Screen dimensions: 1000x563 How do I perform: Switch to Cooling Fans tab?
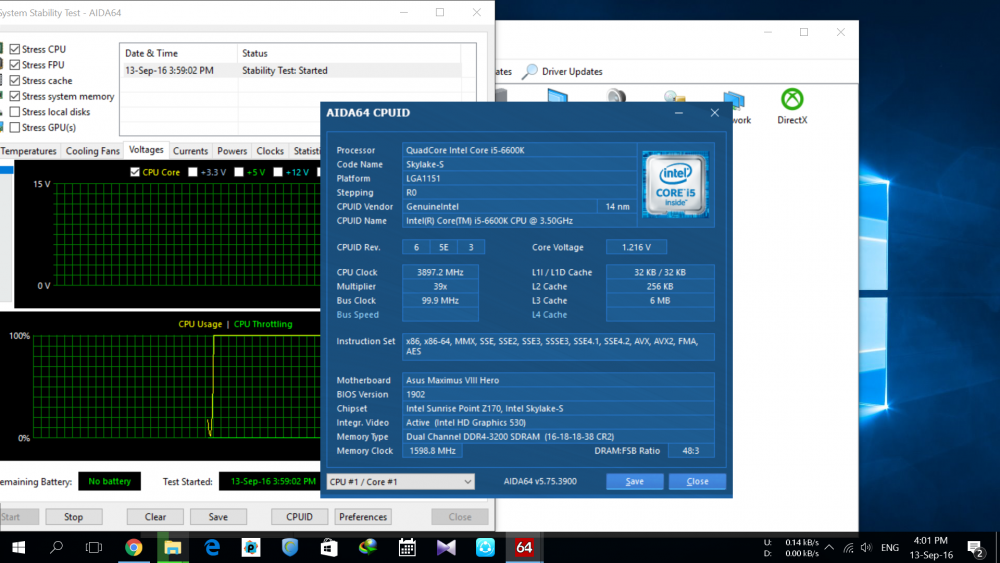(x=92, y=151)
